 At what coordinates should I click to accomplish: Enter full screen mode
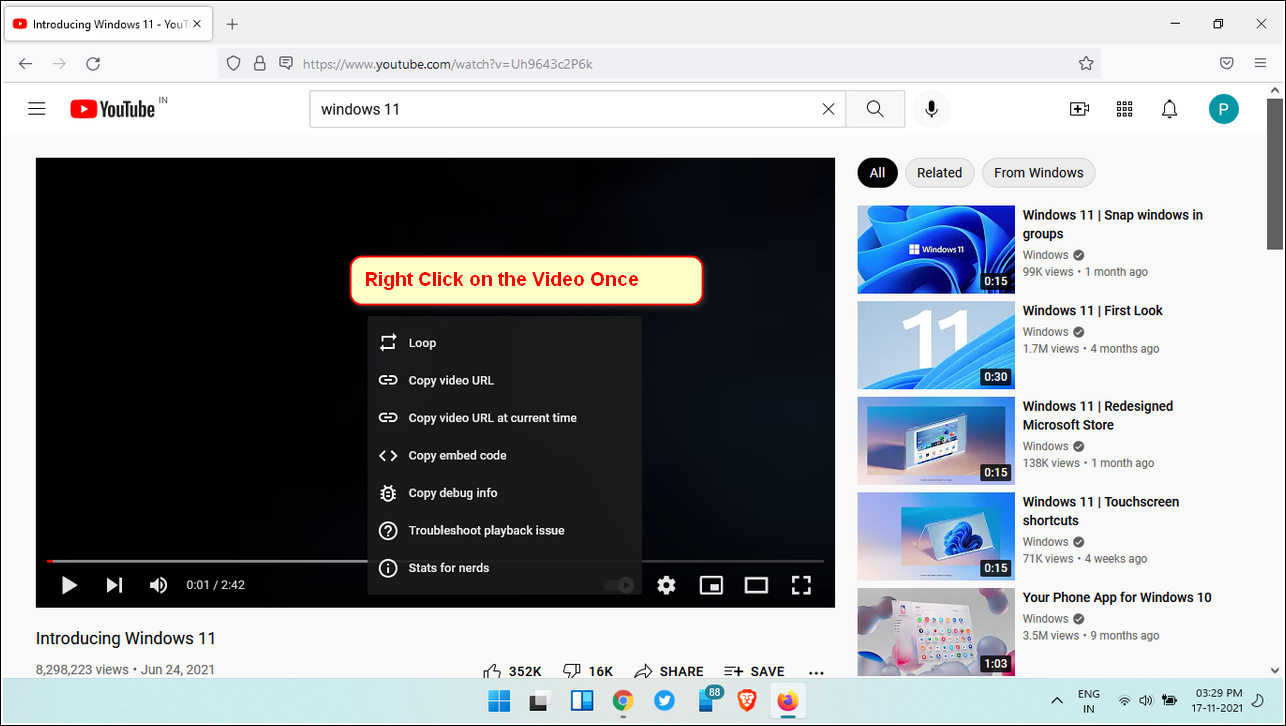[801, 585]
